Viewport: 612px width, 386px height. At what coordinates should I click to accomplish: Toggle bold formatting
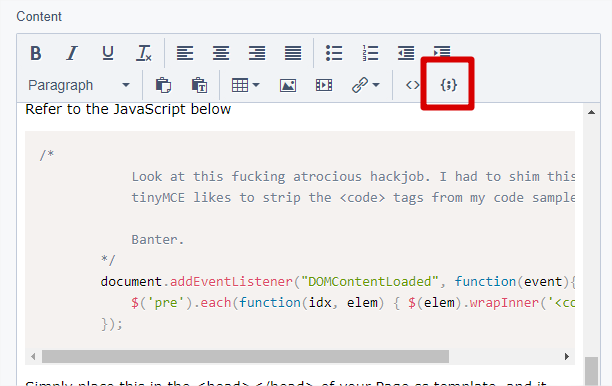coord(36,53)
